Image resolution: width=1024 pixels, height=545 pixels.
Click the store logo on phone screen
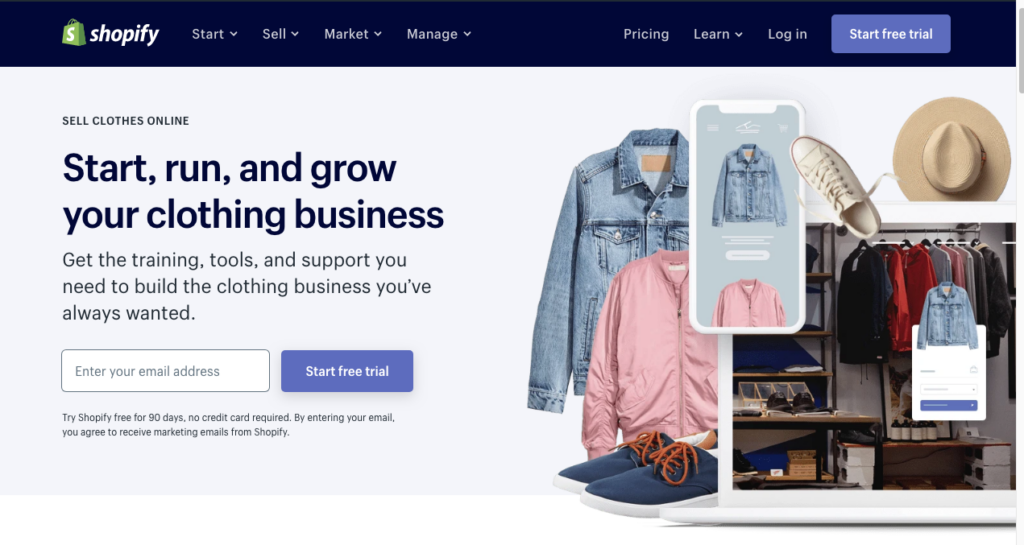748,127
